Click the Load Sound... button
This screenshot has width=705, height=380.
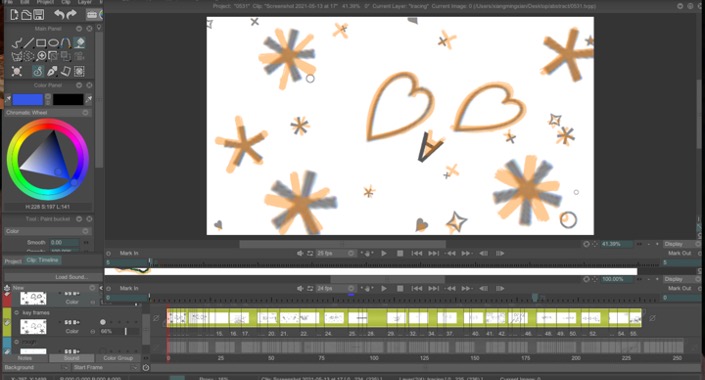point(72,277)
